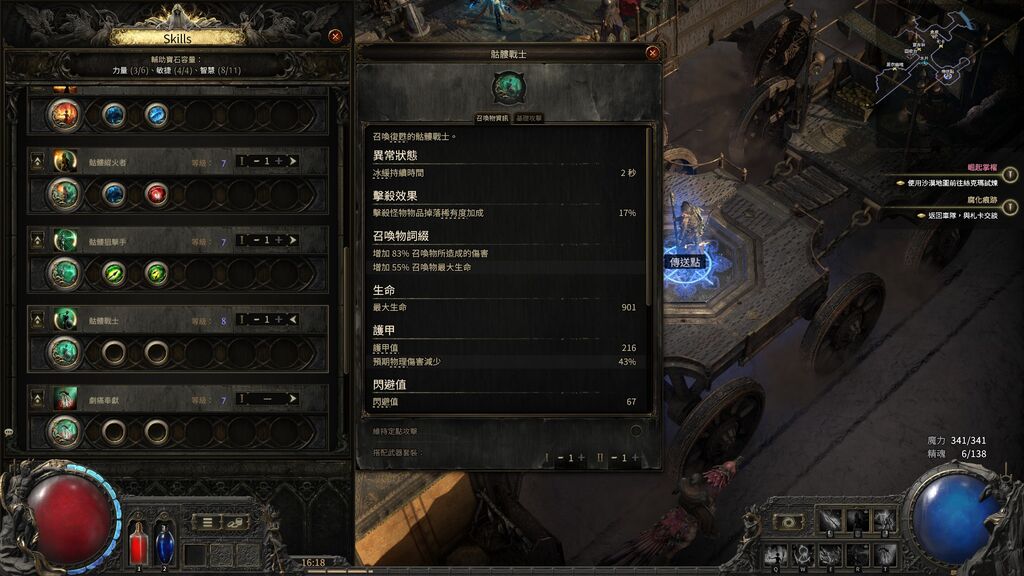Click the red support gem in 骷髏縱火者 row

click(x=156, y=194)
